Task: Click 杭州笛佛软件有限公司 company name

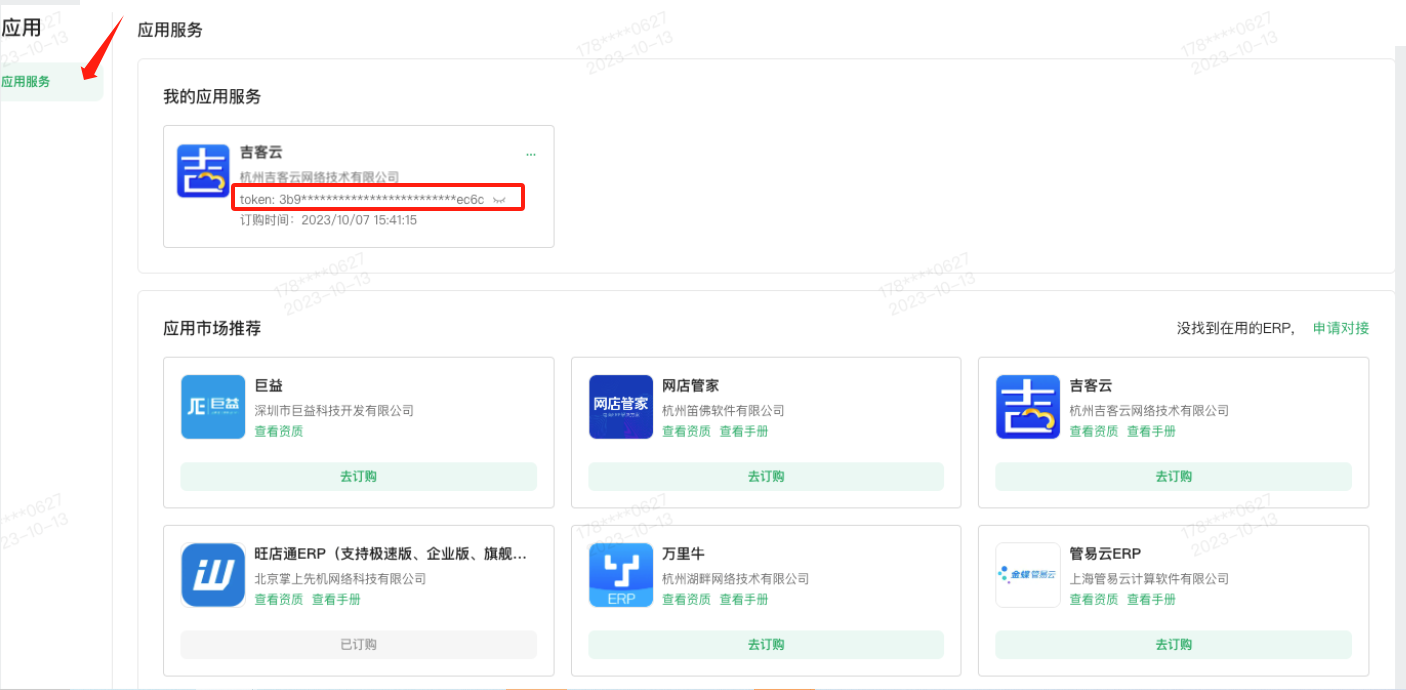Action: click(723, 410)
